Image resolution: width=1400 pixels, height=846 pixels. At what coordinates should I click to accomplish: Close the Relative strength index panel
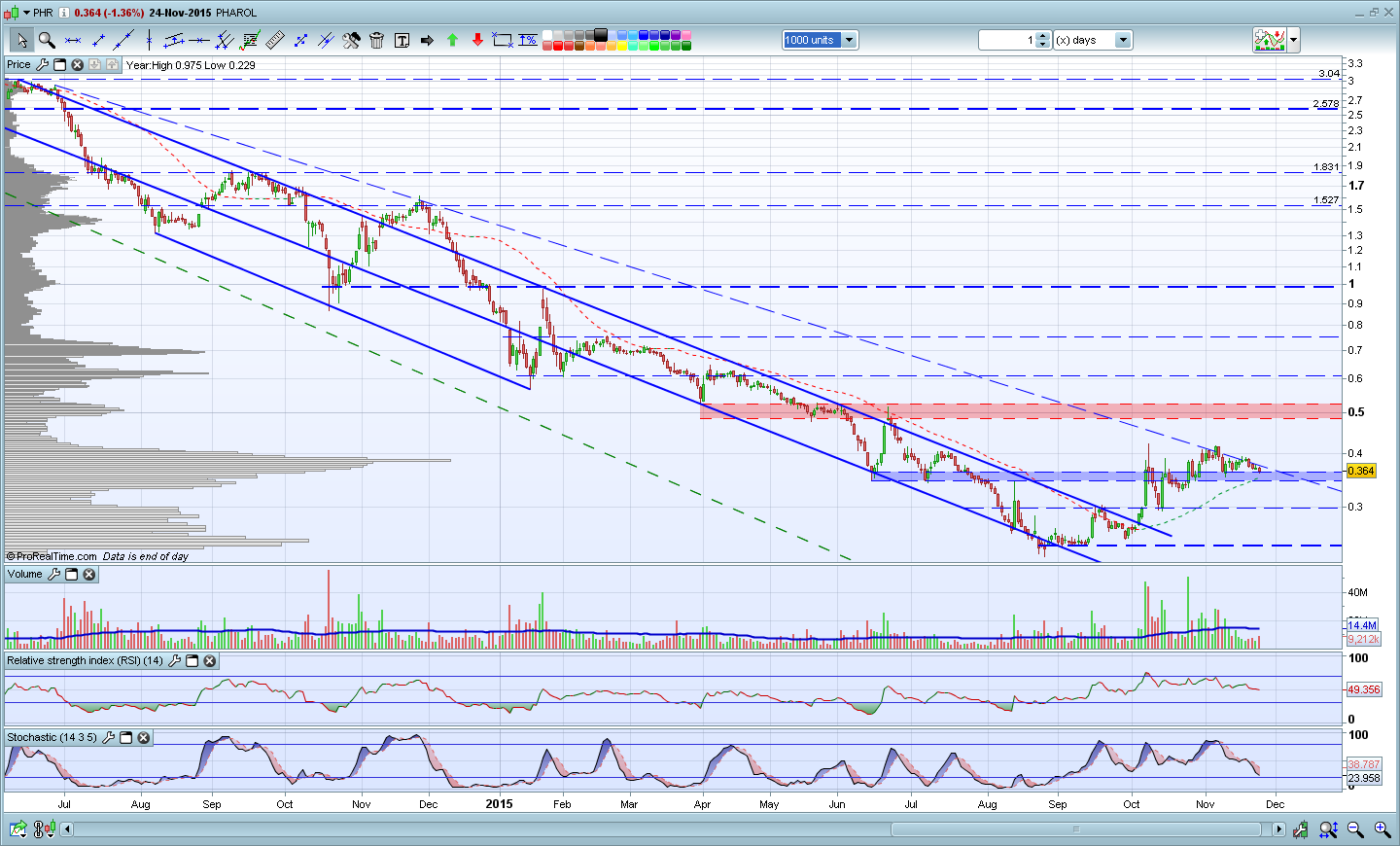tap(209, 661)
